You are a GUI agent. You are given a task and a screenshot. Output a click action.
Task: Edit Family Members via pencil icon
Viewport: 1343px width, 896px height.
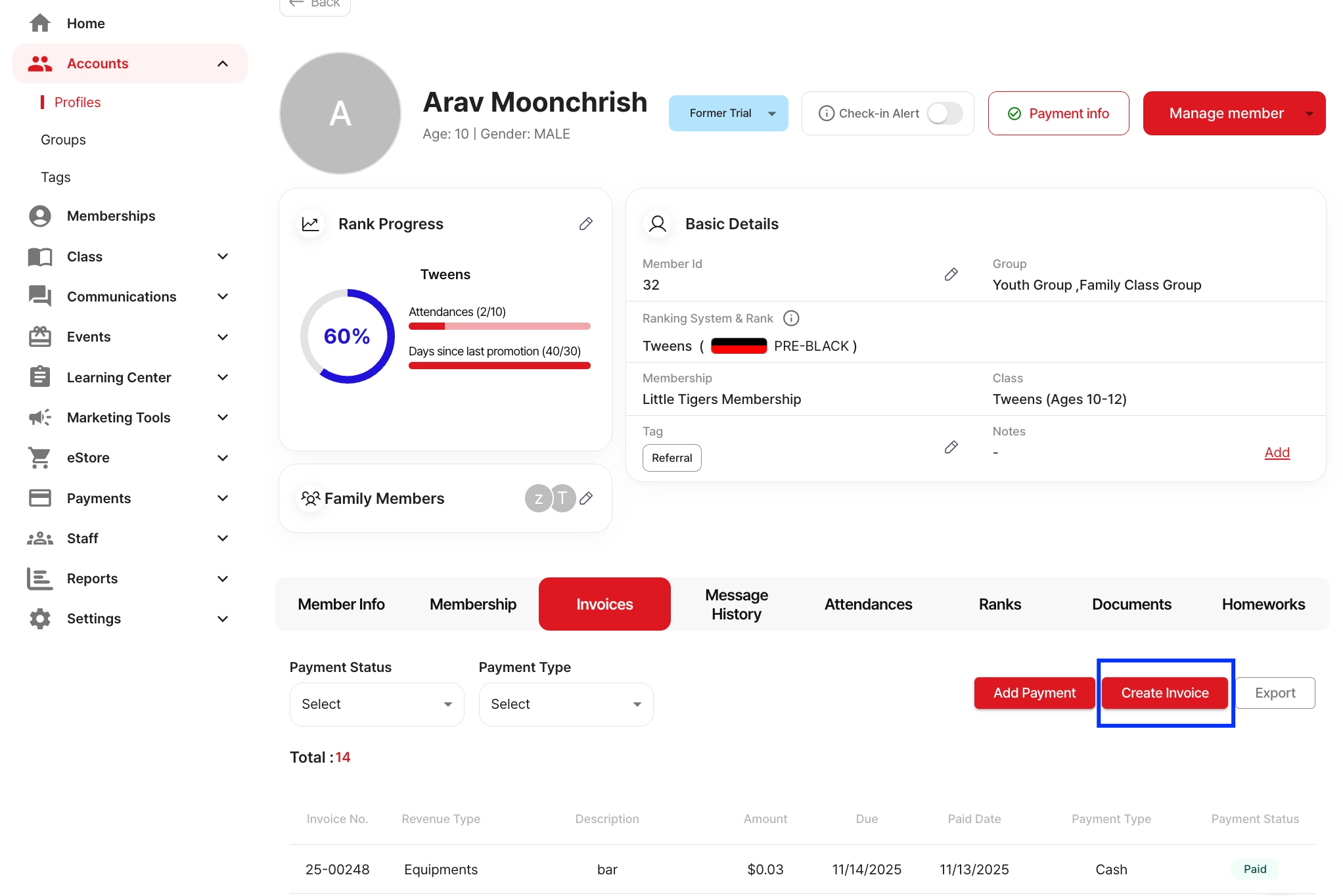[x=586, y=498]
